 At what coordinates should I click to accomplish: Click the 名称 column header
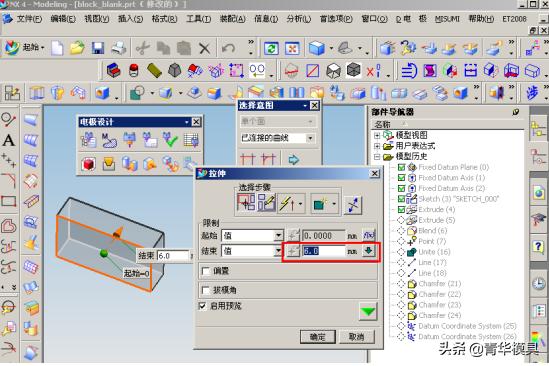(x=382, y=124)
